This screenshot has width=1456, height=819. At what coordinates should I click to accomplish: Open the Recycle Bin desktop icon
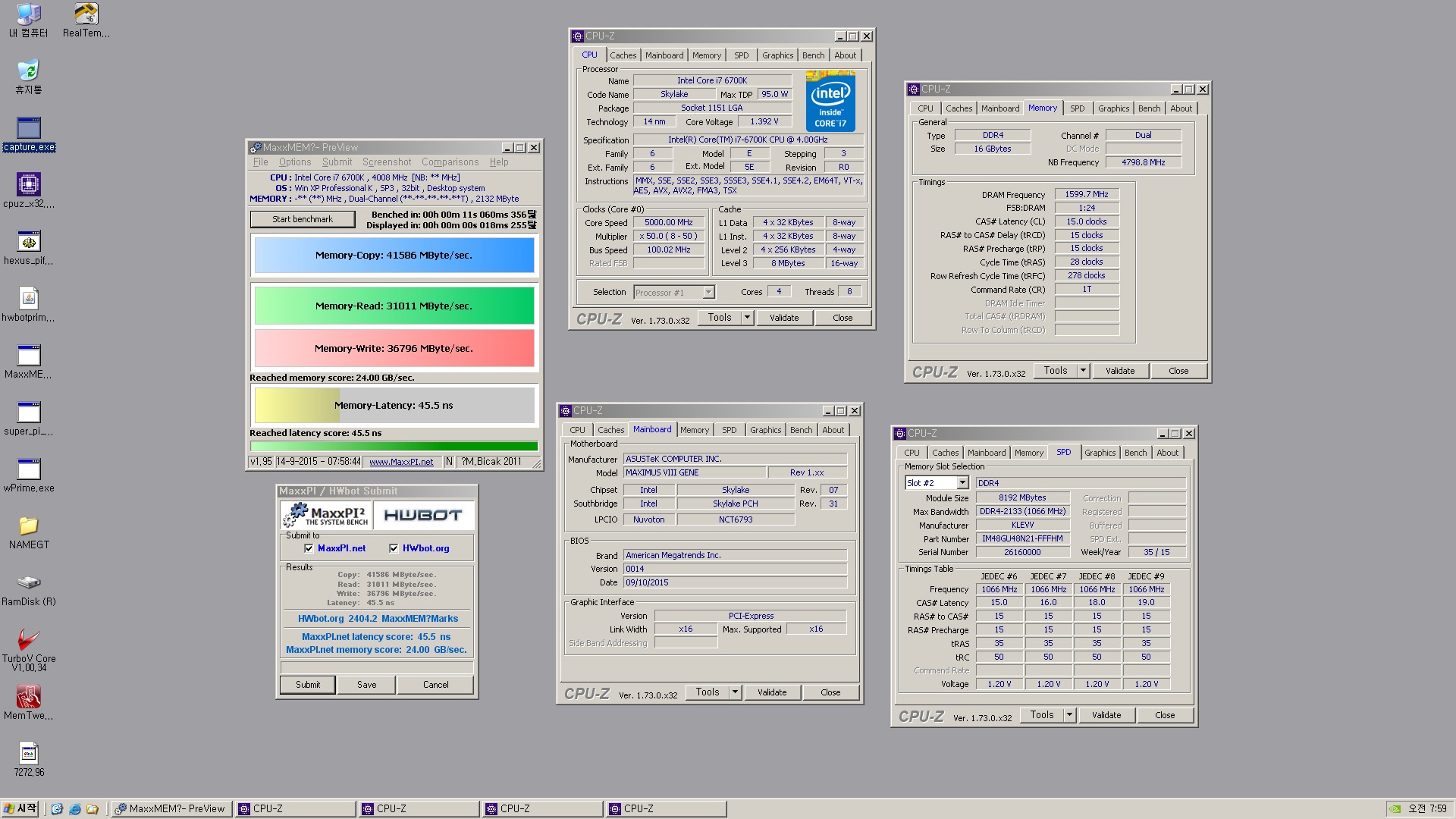(29, 77)
